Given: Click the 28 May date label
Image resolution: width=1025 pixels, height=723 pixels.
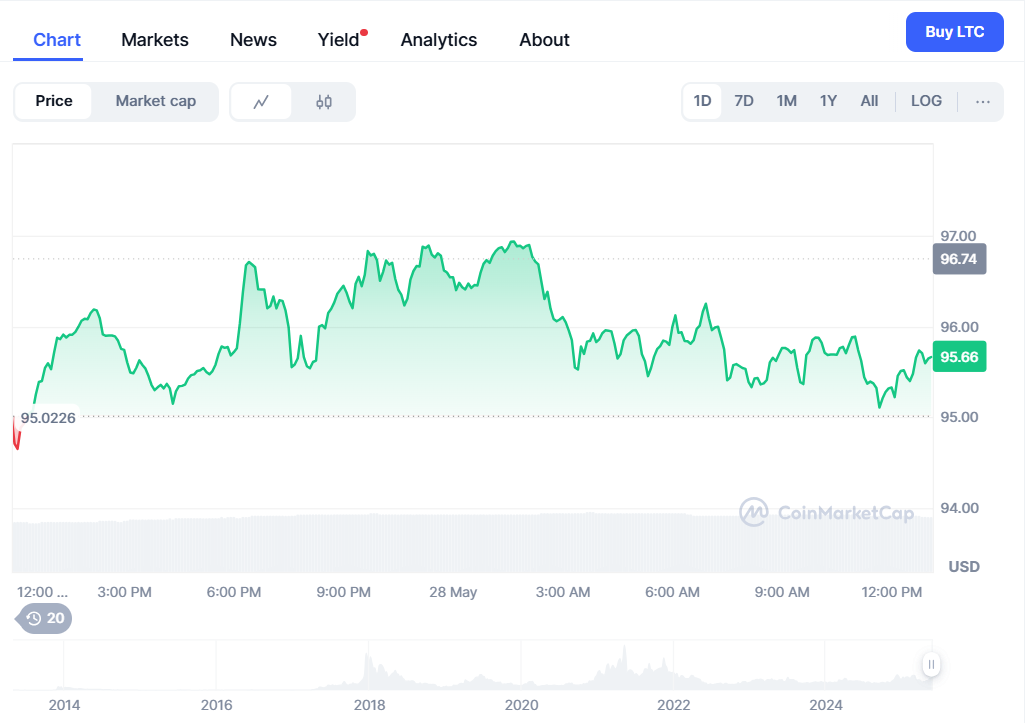Looking at the screenshot, I should pyautogui.click(x=453, y=592).
